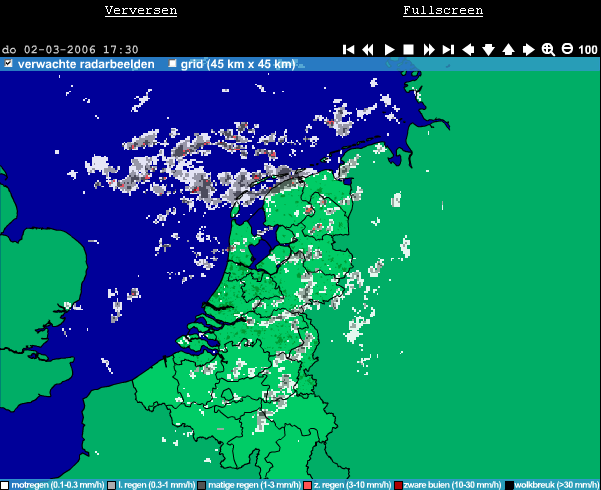Image resolution: width=601 pixels, height=490 pixels.
Task: Click the Verversen refresh link
Action: click(x=141, y=10)
